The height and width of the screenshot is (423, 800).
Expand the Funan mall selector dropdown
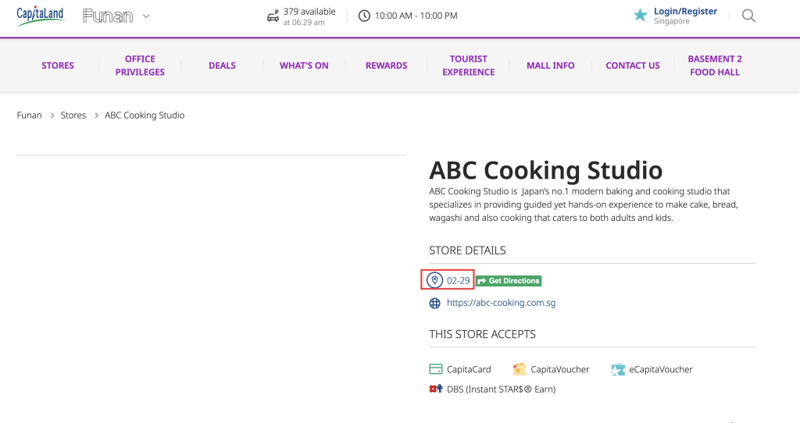[x=146, y=16]
